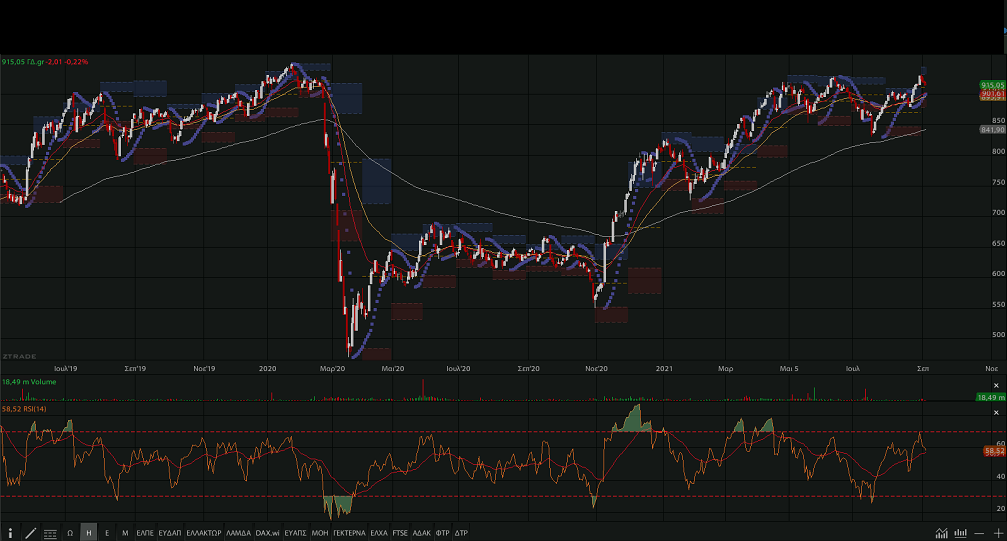Select the daily H timeframe
Screen dimensions: 1007x541
click(x=88, y=533)
